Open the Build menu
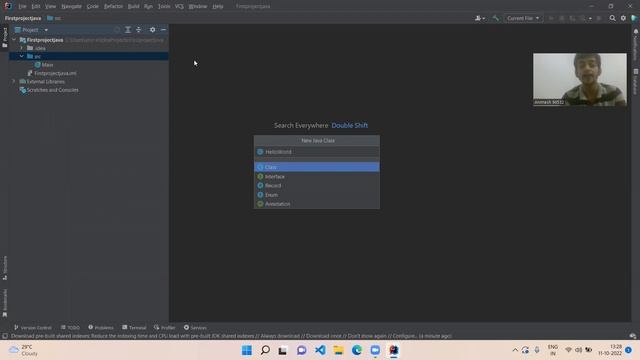Image resolution: width=640 pixels, height=360 pixels. point(133,7)
